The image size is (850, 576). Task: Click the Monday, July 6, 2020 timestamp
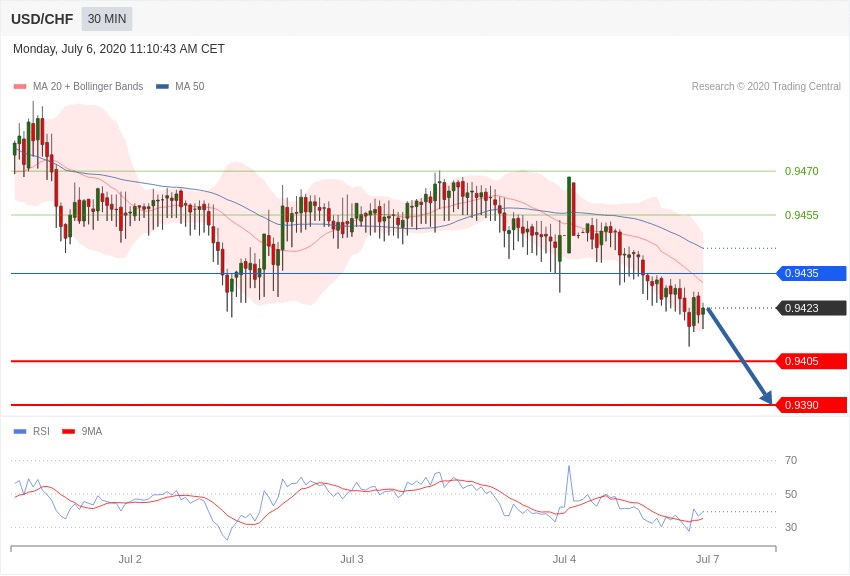tap(119, 49)
